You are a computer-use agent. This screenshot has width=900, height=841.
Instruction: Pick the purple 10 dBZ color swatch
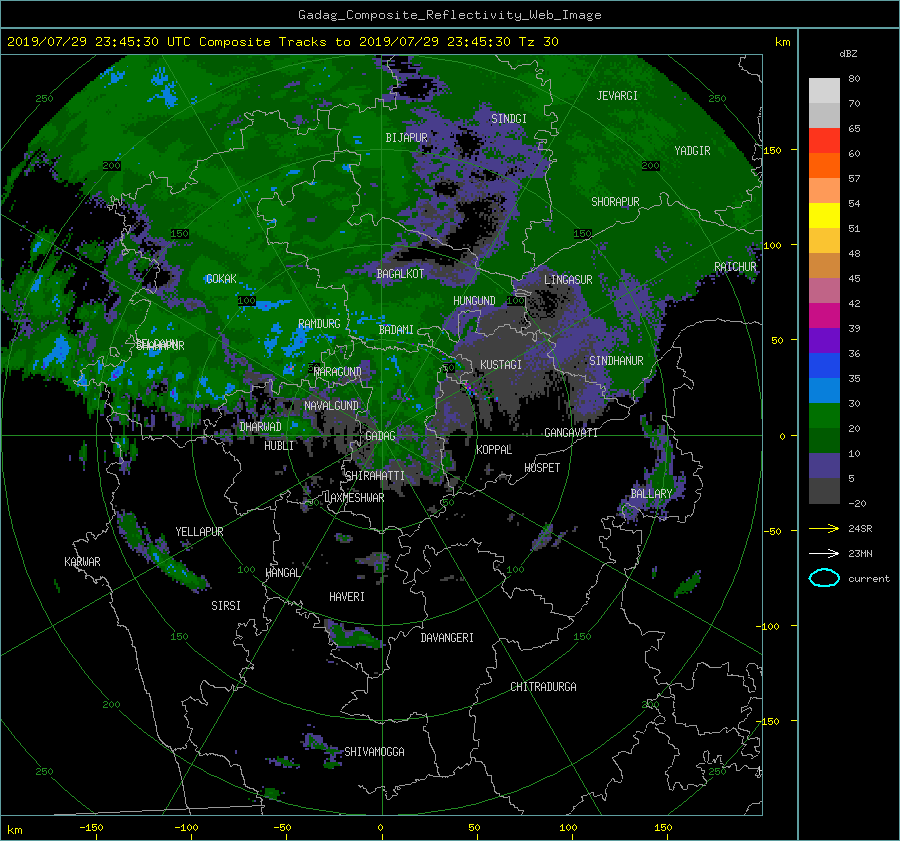pyautogui.click(x=824, y=465)
